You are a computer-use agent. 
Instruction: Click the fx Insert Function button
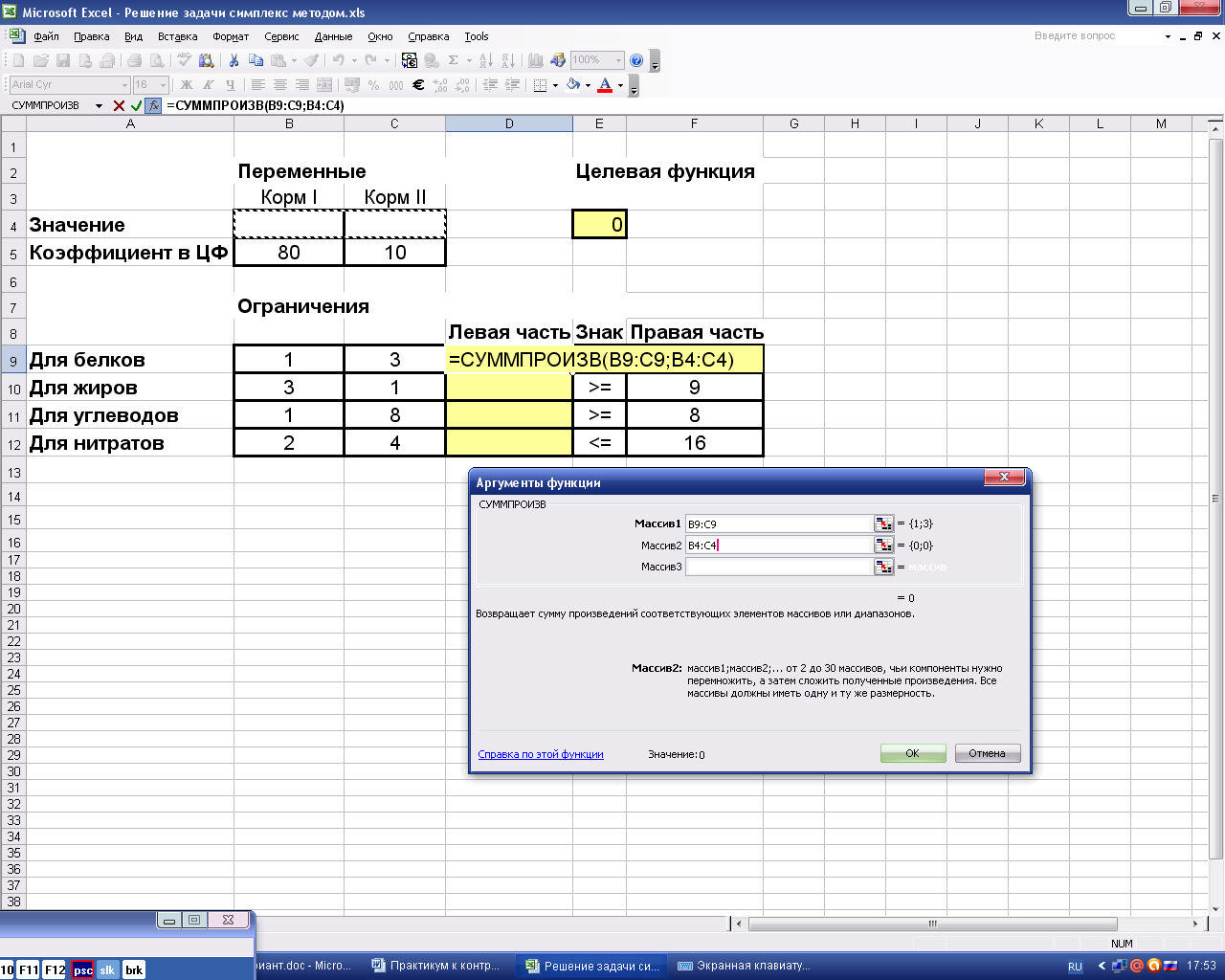pyautogui.click(x=153, y=106)
